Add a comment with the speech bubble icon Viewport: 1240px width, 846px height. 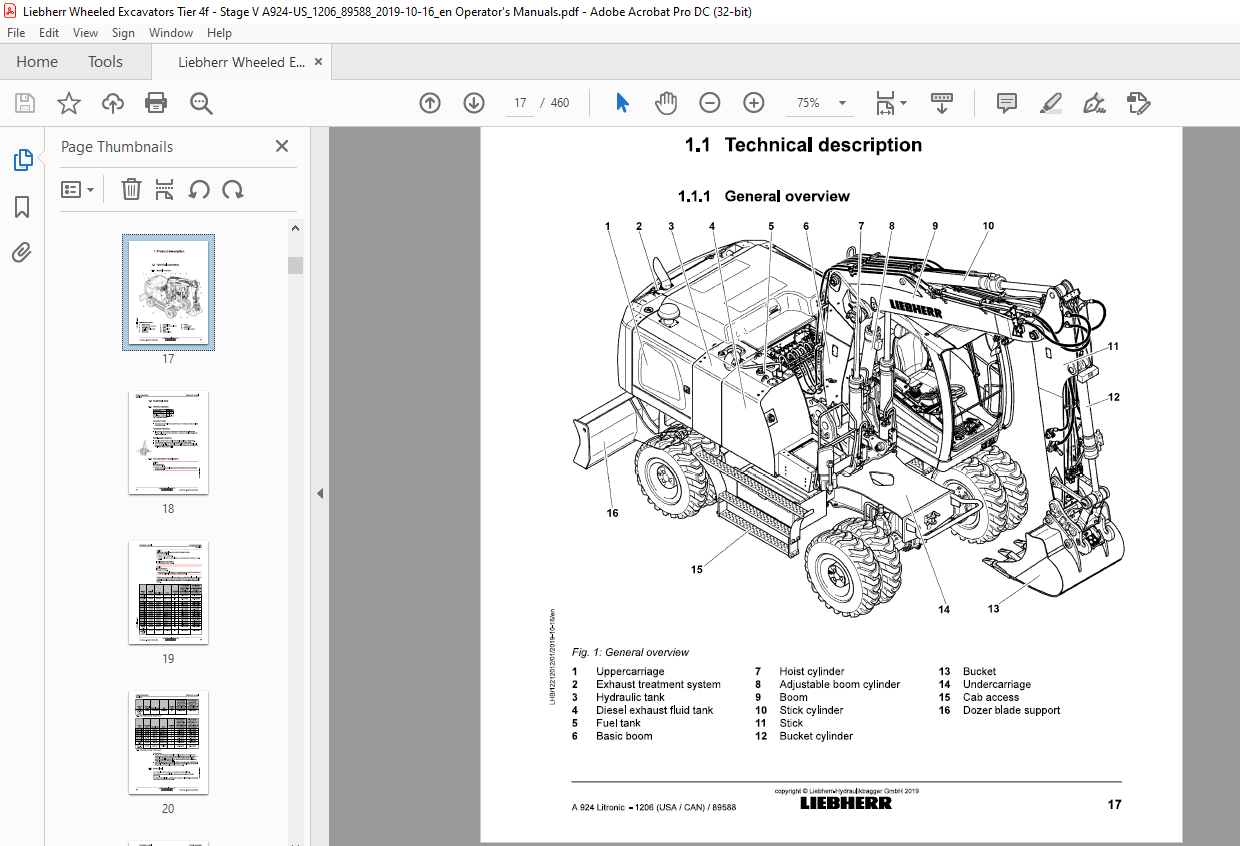coord(1007,103)
